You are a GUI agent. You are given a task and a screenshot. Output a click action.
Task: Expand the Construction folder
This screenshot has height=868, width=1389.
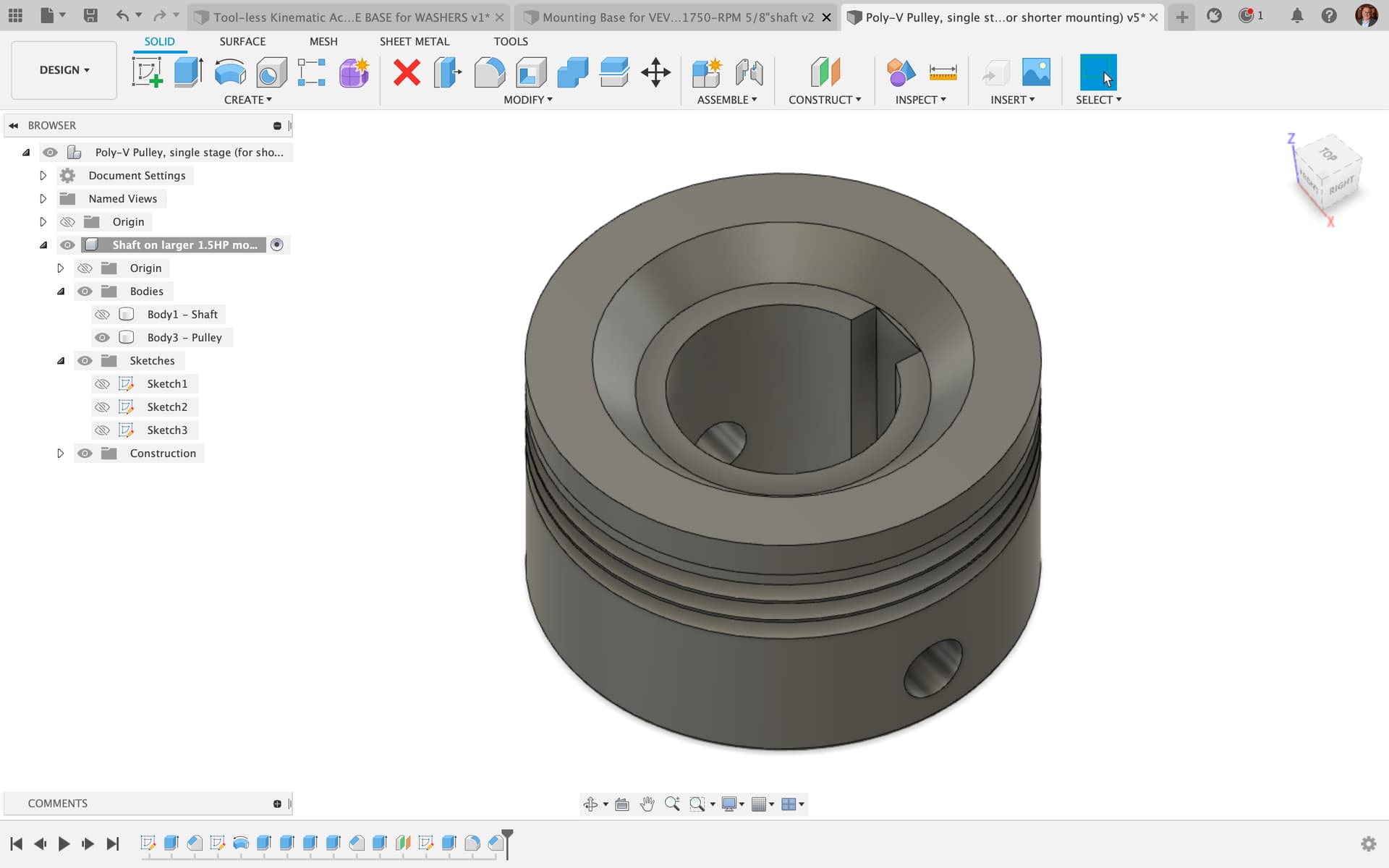coord(61,453)
